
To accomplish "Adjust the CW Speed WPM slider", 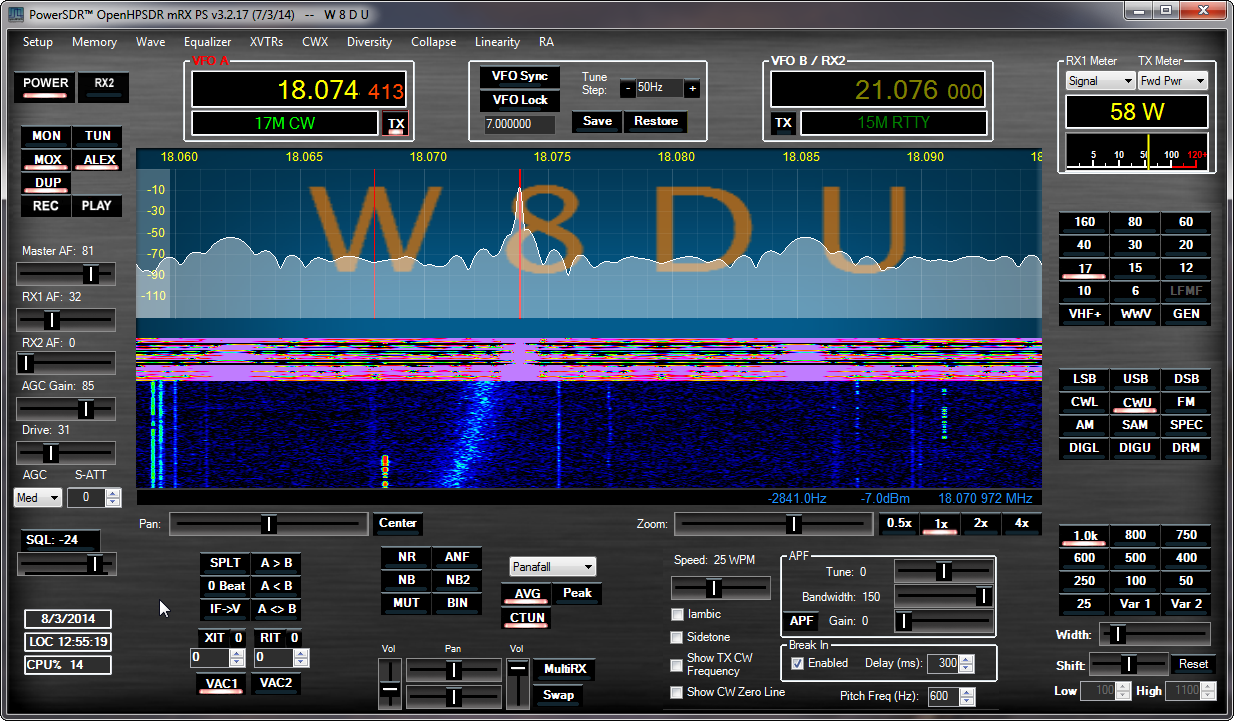I will 720,588.
